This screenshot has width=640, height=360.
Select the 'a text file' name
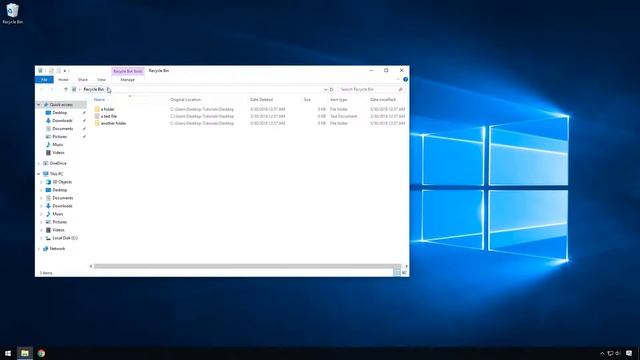pos(109,116)
